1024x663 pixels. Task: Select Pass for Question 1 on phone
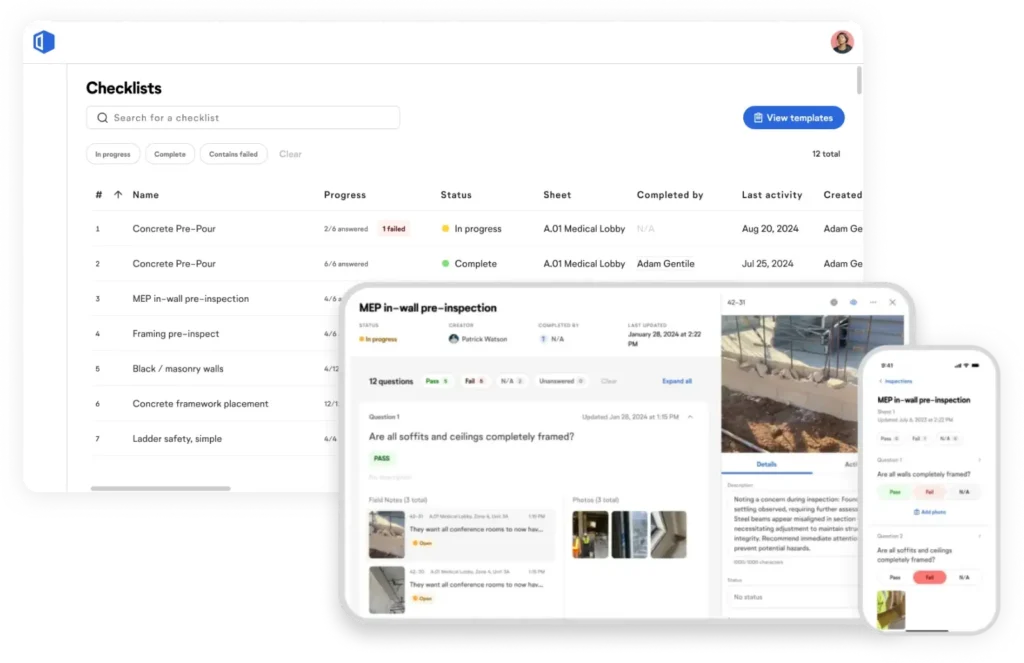[895, 492]
